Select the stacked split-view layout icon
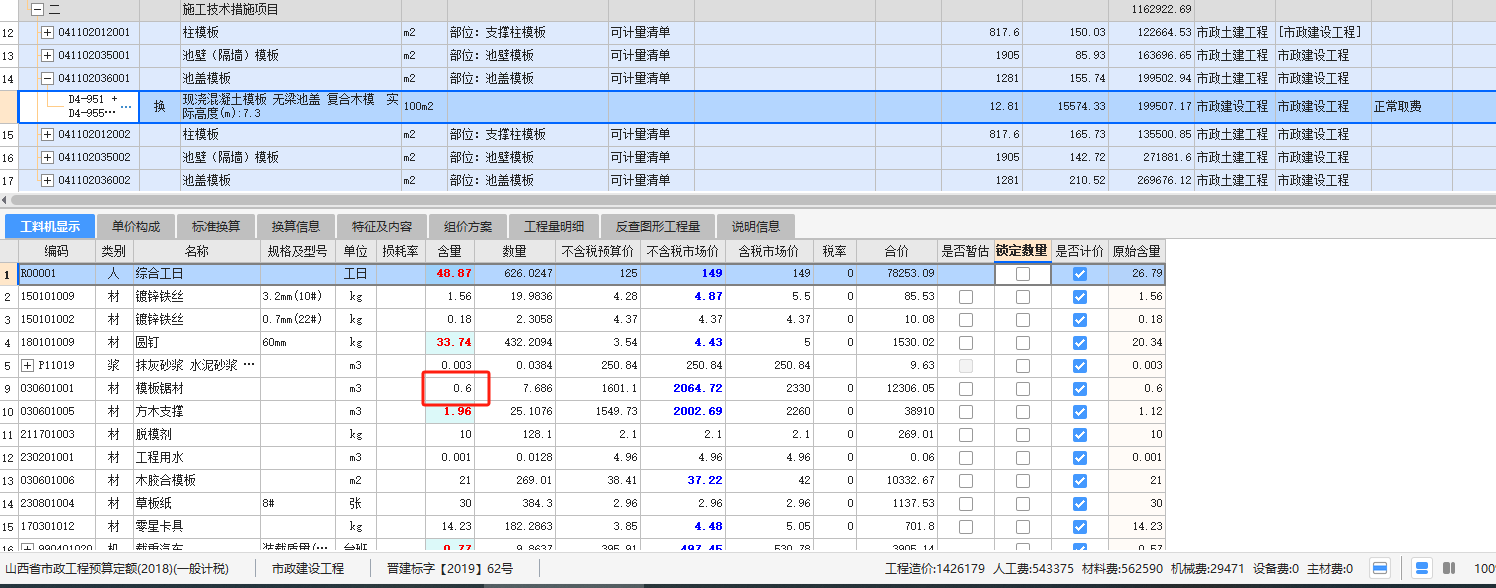The width and height of the screenshot is (1496, 588). coord(1421,568)
